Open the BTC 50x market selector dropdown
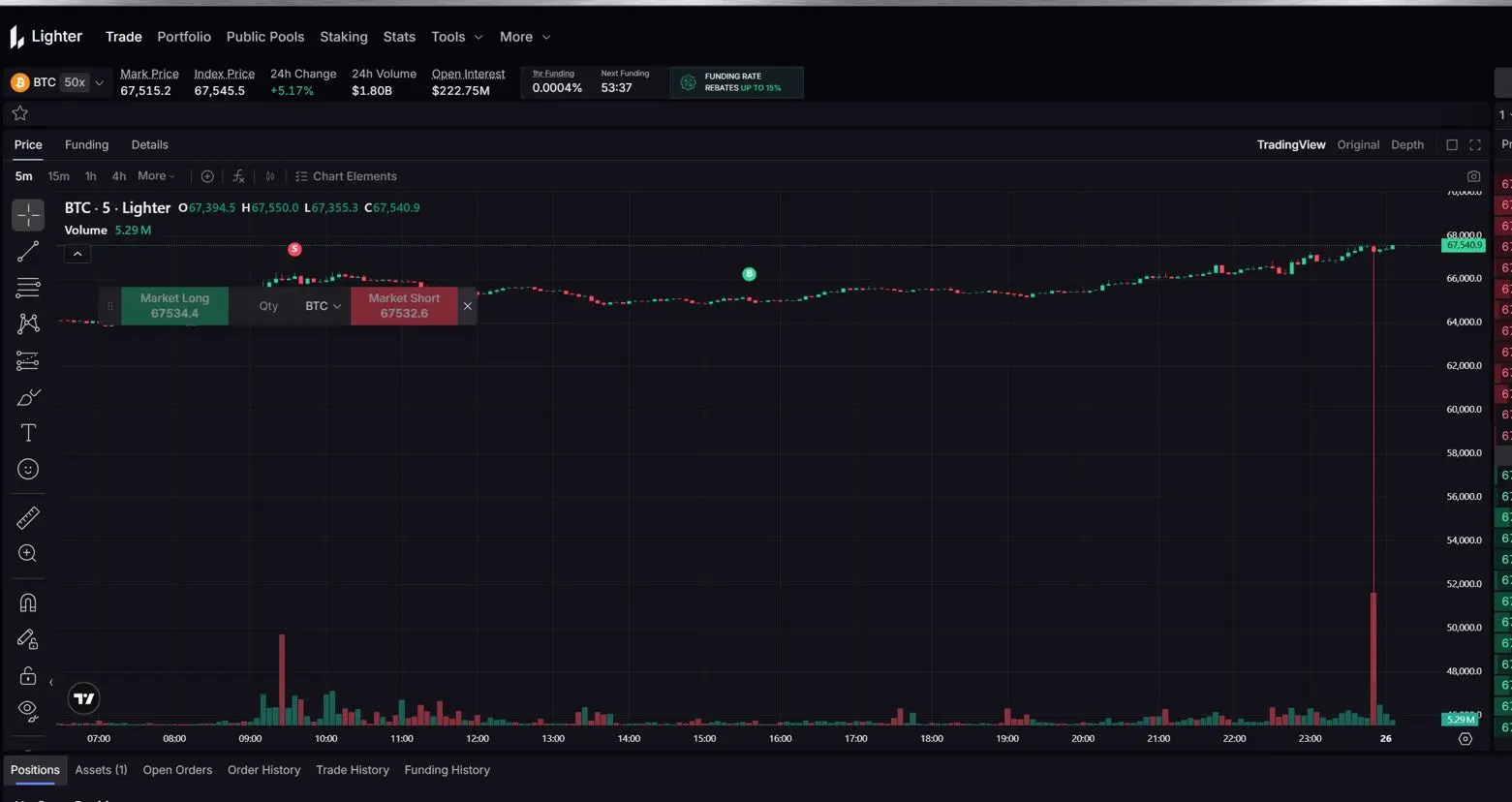1512x802 pixels. [57, 82]
